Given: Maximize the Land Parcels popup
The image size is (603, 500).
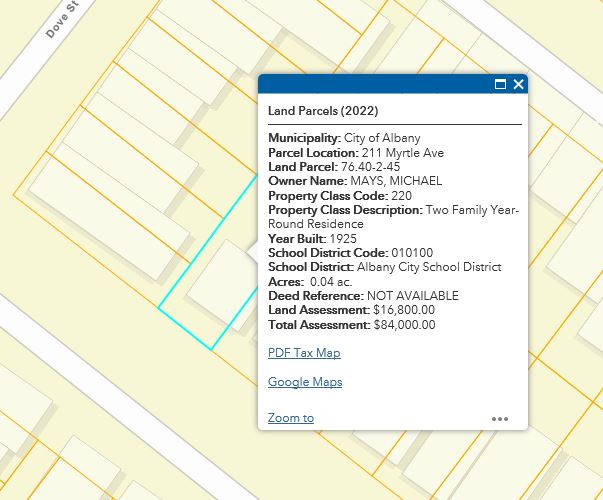Looking at the screenshot, I should coord(500,85).
